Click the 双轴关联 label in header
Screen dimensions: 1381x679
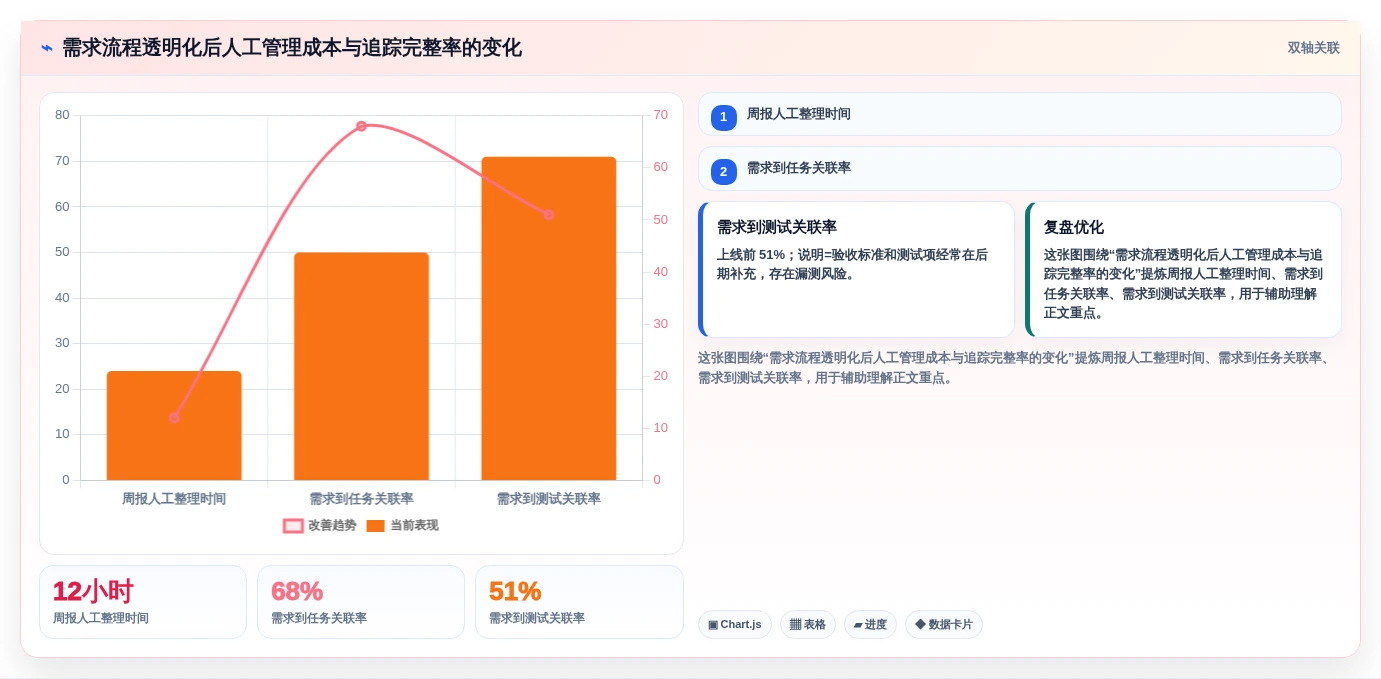[1313, 48]
